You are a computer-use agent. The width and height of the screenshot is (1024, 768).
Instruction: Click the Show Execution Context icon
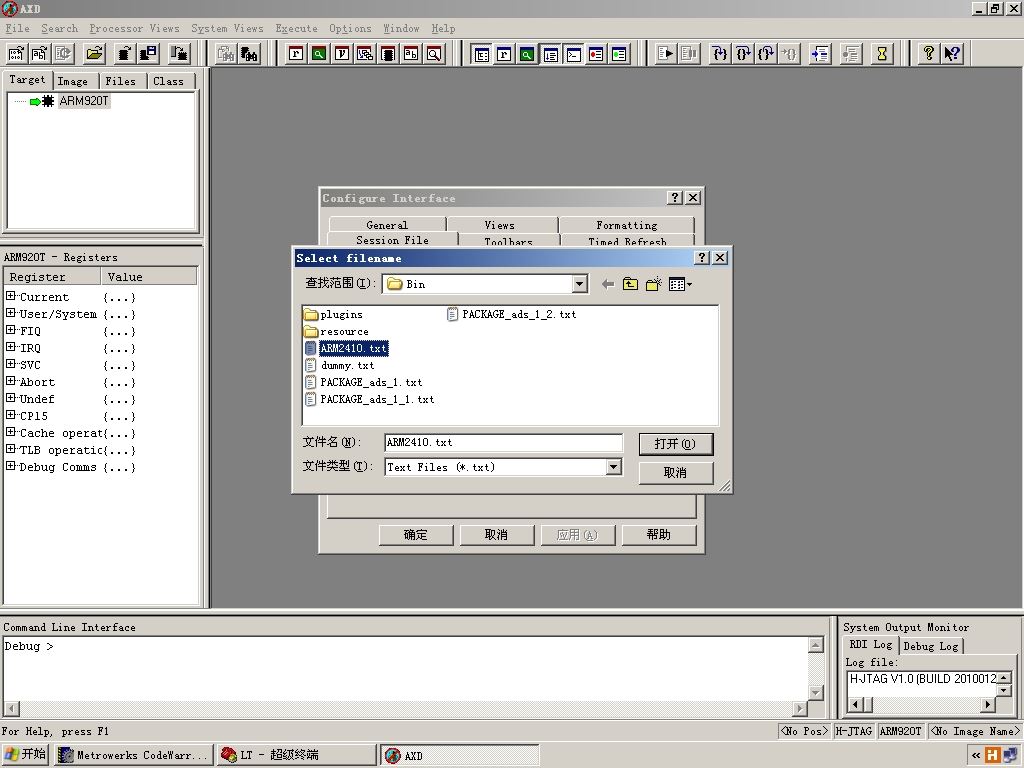pyautogui.click(x=820, y=54)
